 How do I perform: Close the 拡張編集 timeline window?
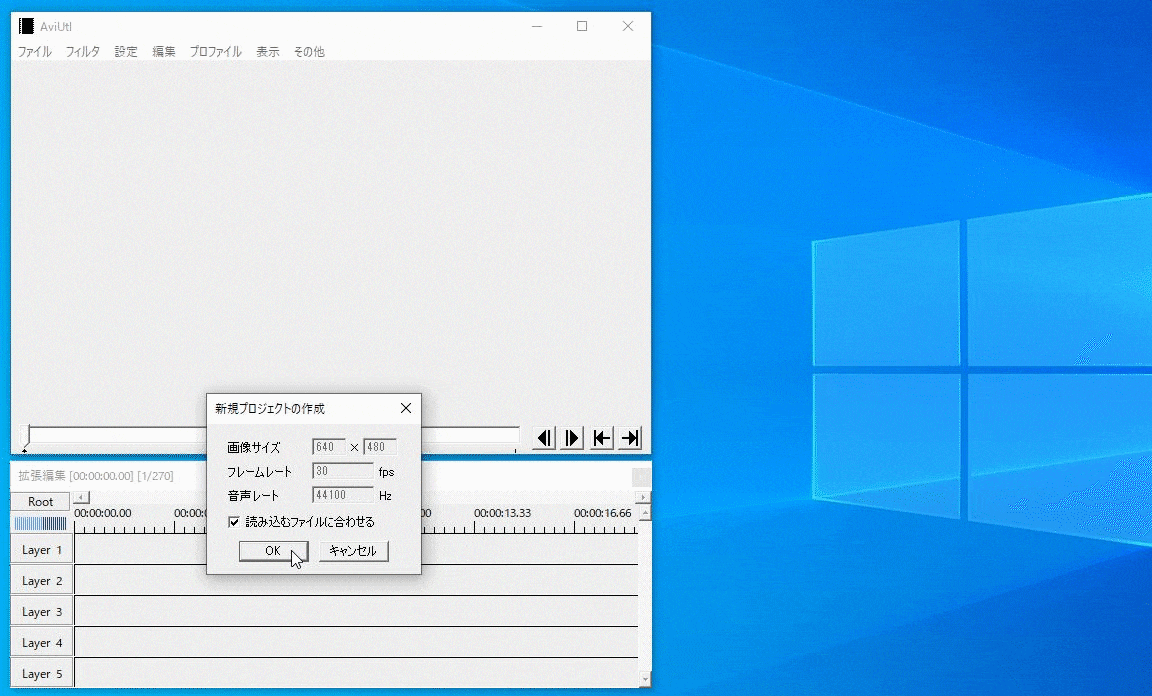(x=641, y=476)
